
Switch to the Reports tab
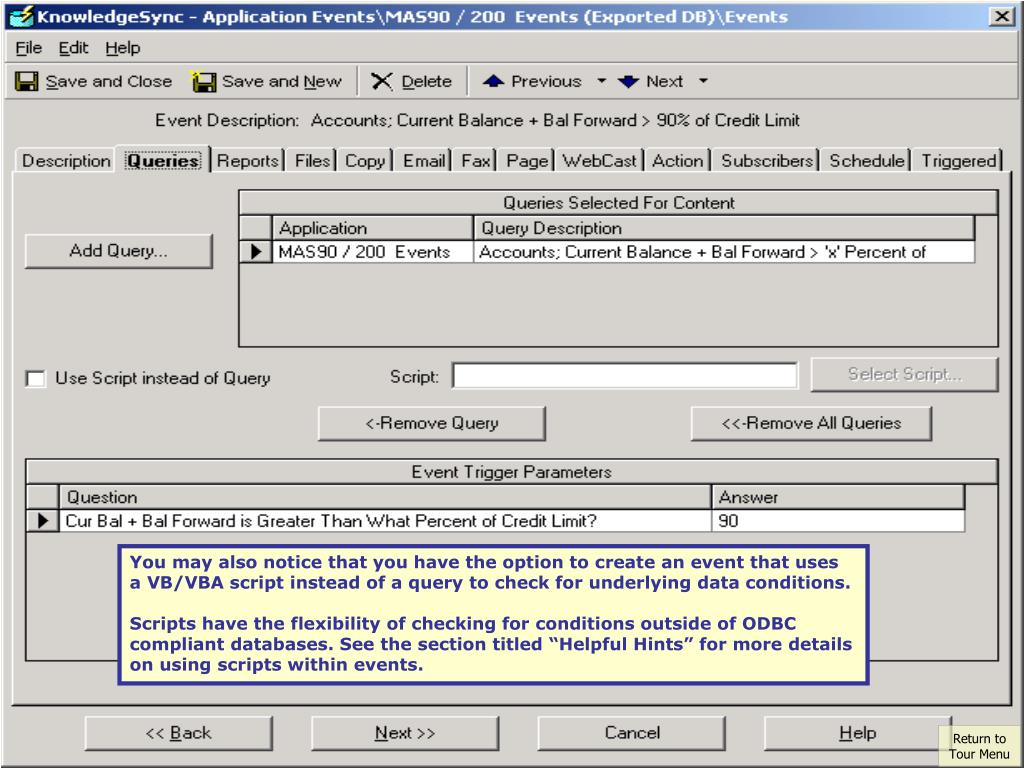(248, 161)
